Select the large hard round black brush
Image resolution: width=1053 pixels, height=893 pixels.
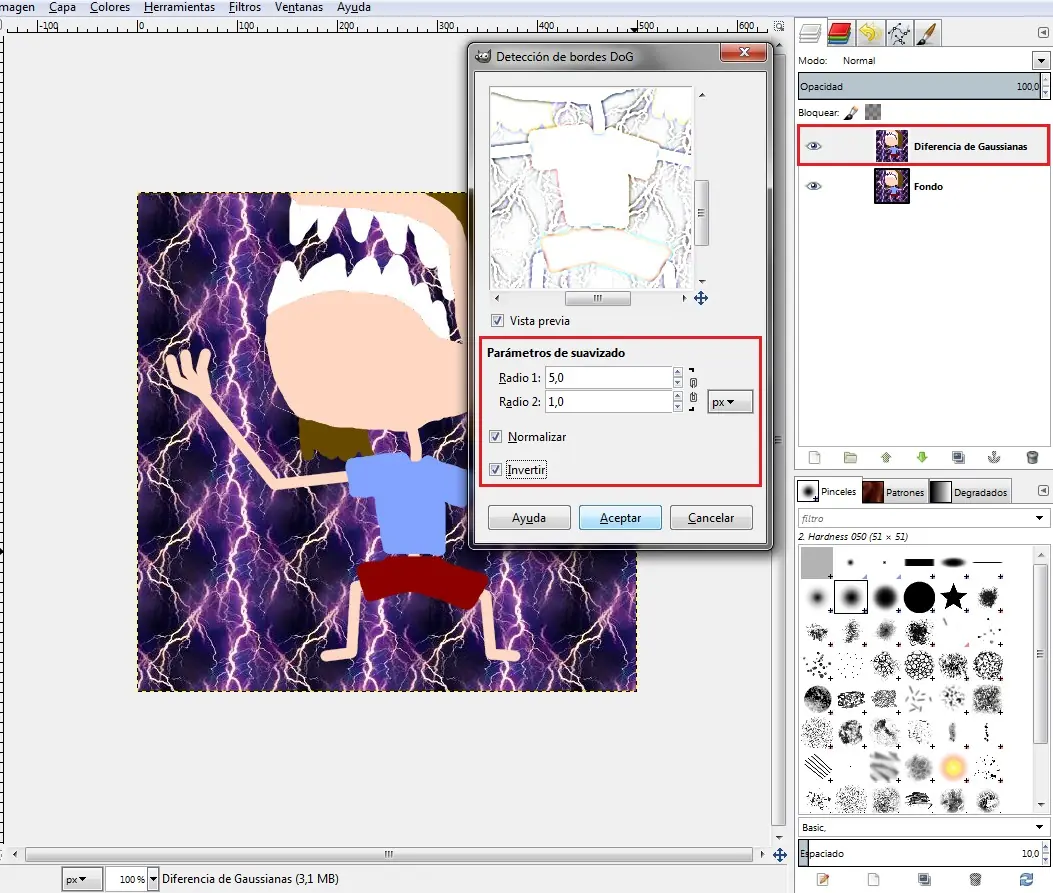[919, 596]
